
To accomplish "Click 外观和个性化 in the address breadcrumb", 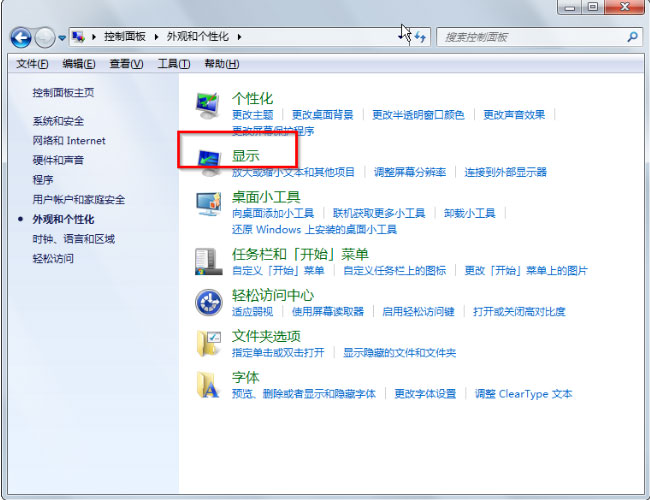I will [x=197, y=37].
